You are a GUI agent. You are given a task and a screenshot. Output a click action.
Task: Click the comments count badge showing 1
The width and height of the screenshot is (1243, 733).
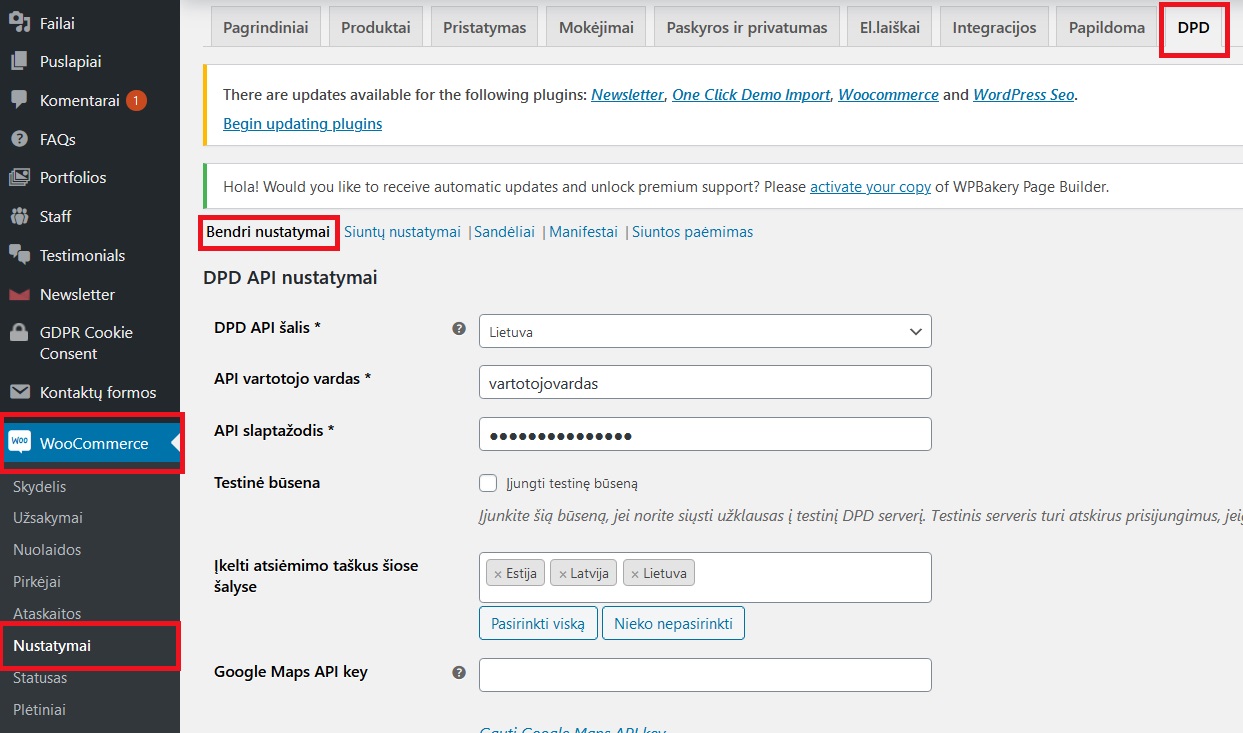point(137,101)
